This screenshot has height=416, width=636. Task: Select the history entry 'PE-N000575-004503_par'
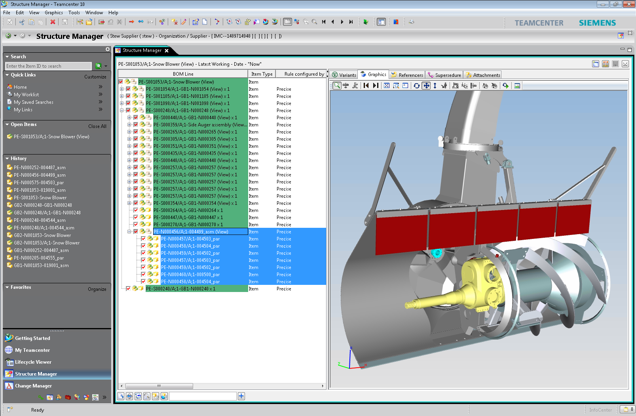pyautogui.click(x=39, y=182)
